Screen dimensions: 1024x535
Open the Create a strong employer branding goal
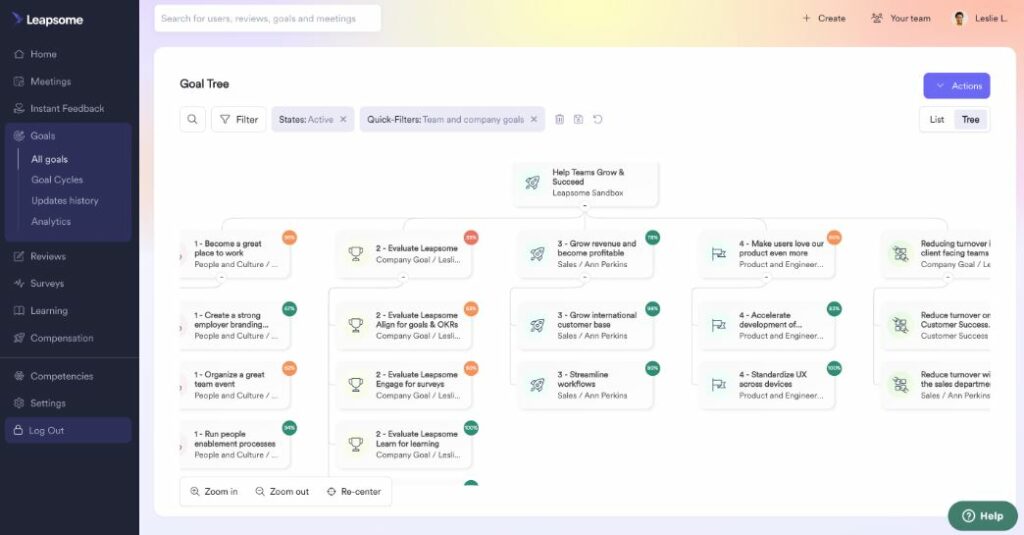point(235,325)
